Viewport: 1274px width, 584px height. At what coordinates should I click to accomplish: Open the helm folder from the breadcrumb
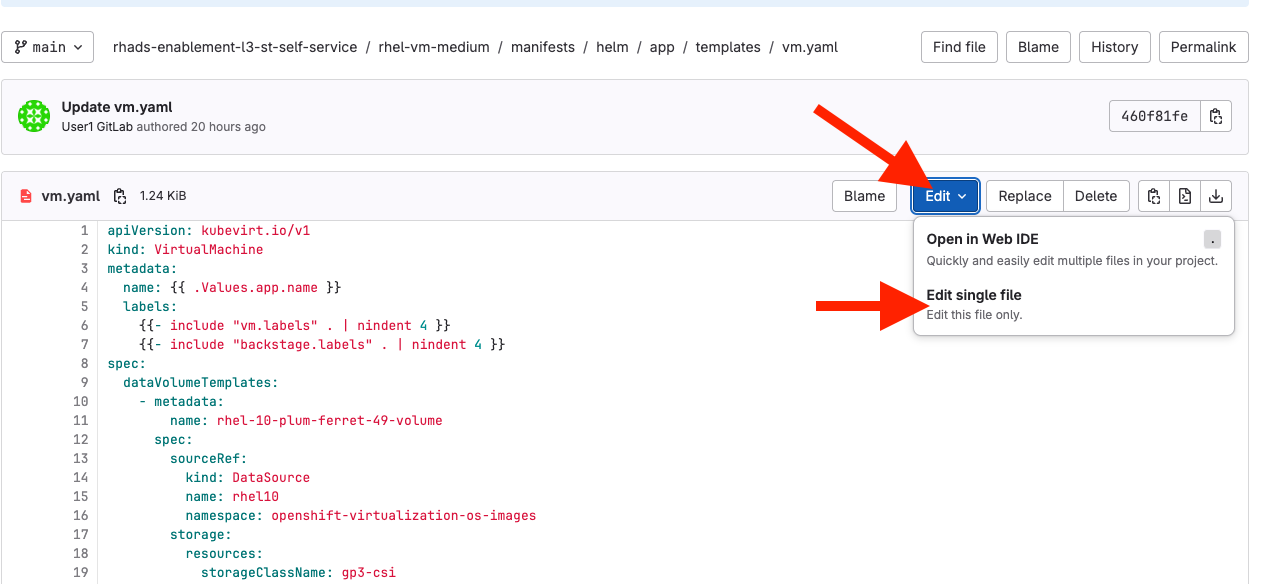[612, 47]
